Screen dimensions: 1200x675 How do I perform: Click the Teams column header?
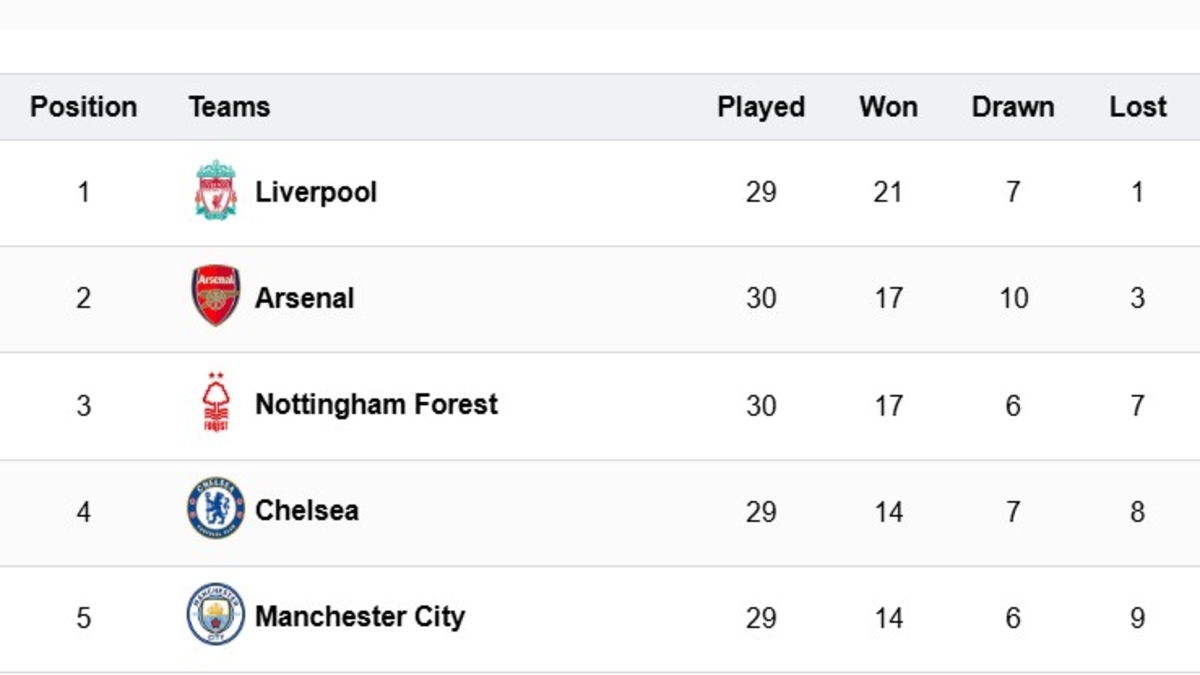tap(229, 107)
